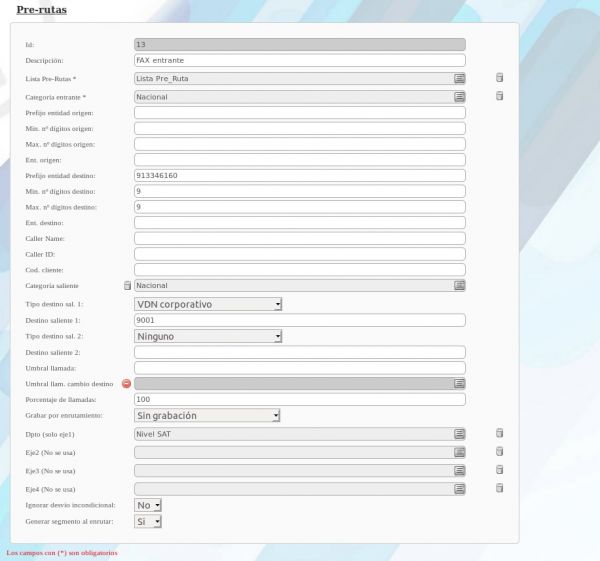
Task: Click the Prefijo entidad origen input
Action: point(300,113)
